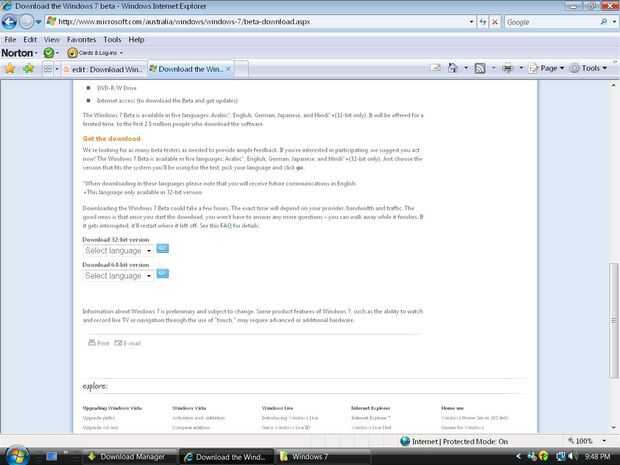Expand the tab list dropdown arrow
This screenshot has width=620, height=465.
coord(57,69)
